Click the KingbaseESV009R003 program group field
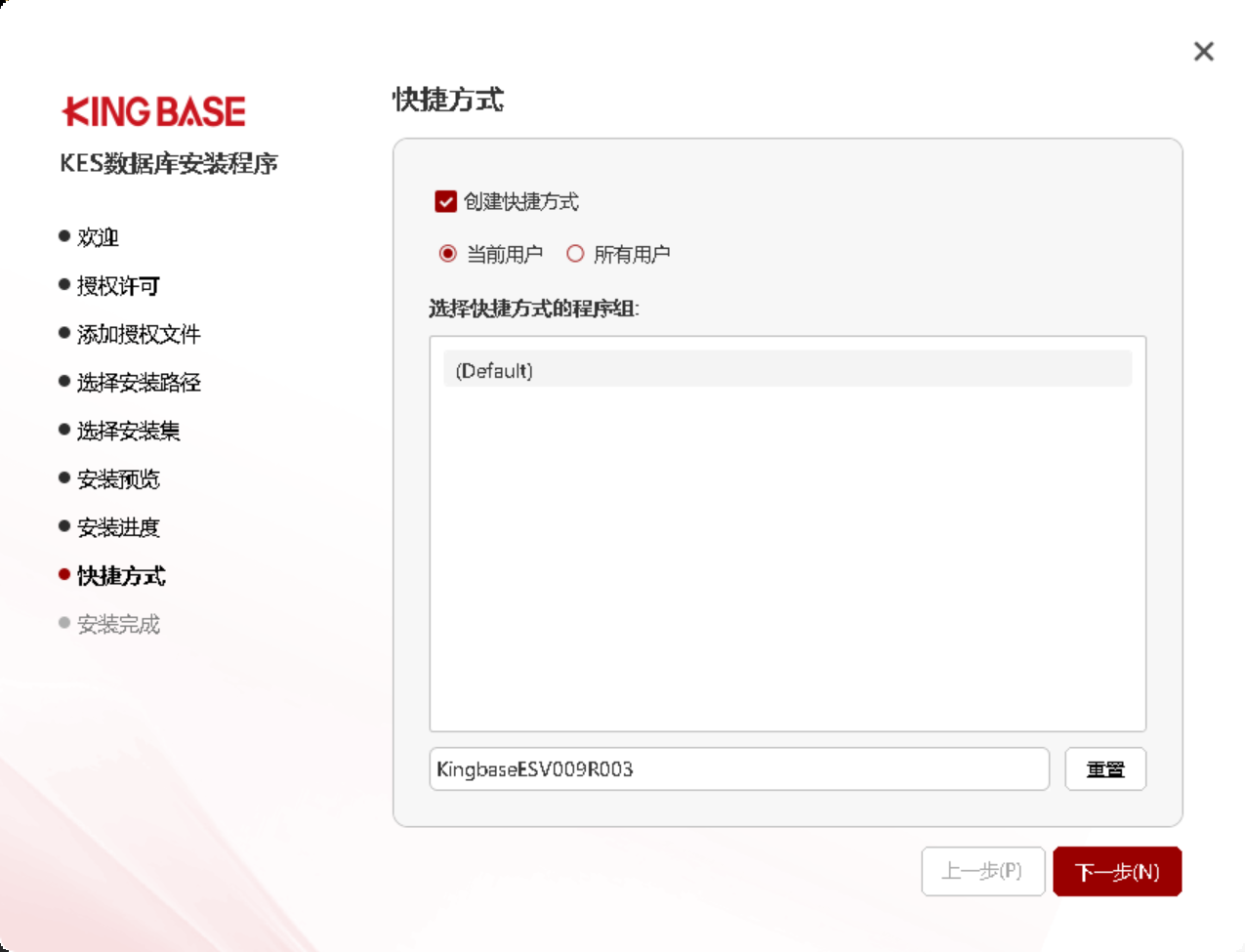Image resolution: width=1245 pixels, height=952 pixels. pos(739,769)
